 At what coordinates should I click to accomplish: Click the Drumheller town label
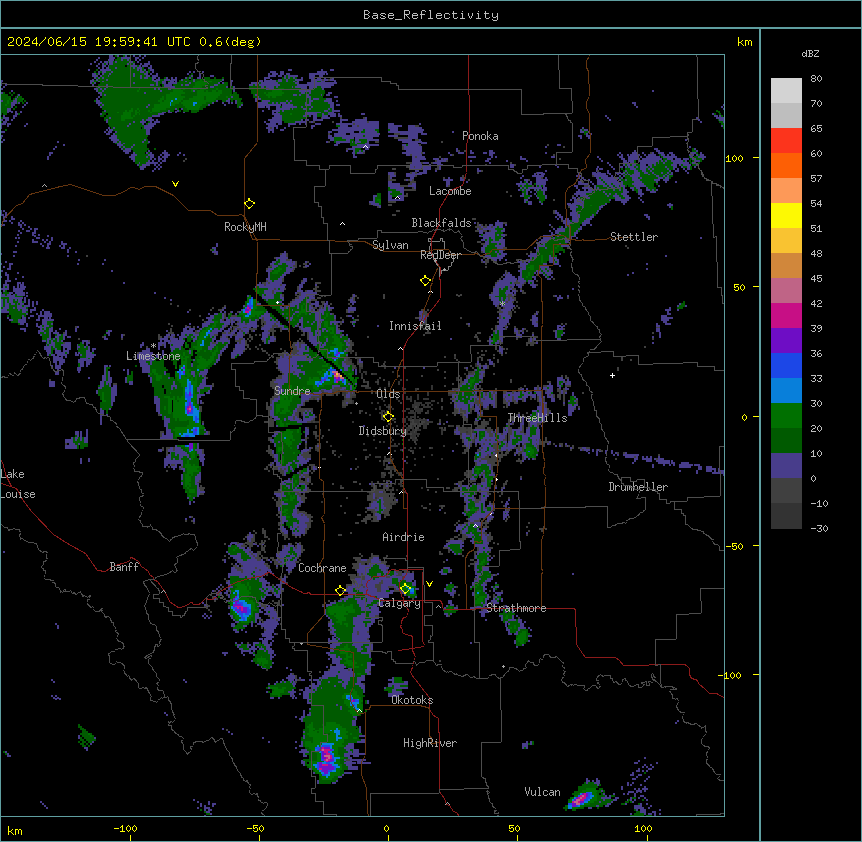click(638, 487)
